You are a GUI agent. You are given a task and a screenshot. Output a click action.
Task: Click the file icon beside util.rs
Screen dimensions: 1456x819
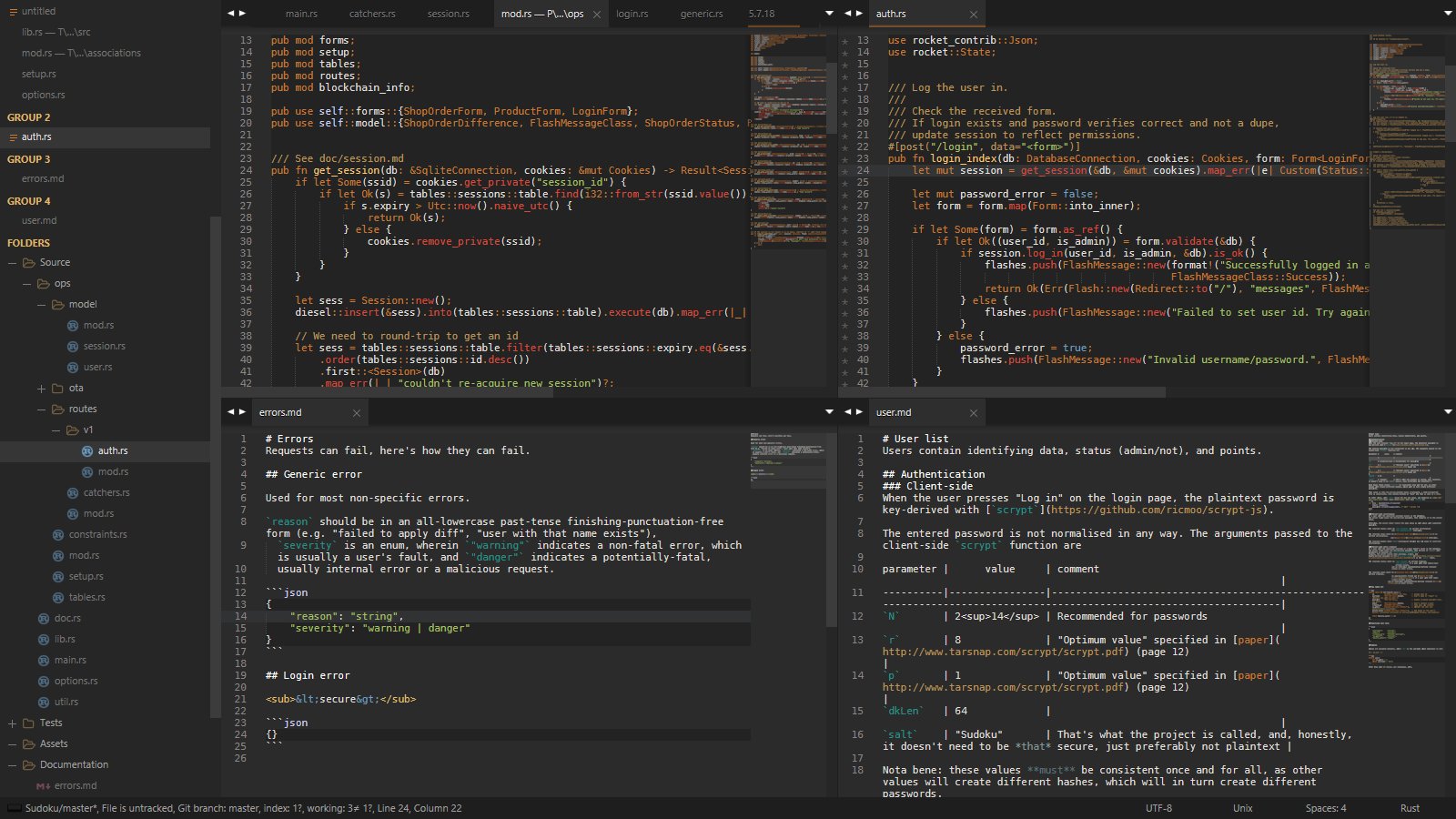coord(44,702)
